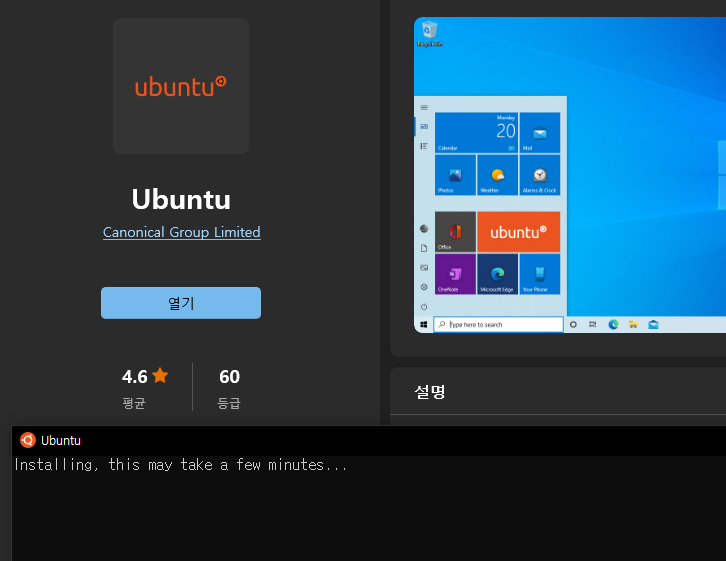
Task: Click the 등급 label under 60
Action: tap(229, 403)
